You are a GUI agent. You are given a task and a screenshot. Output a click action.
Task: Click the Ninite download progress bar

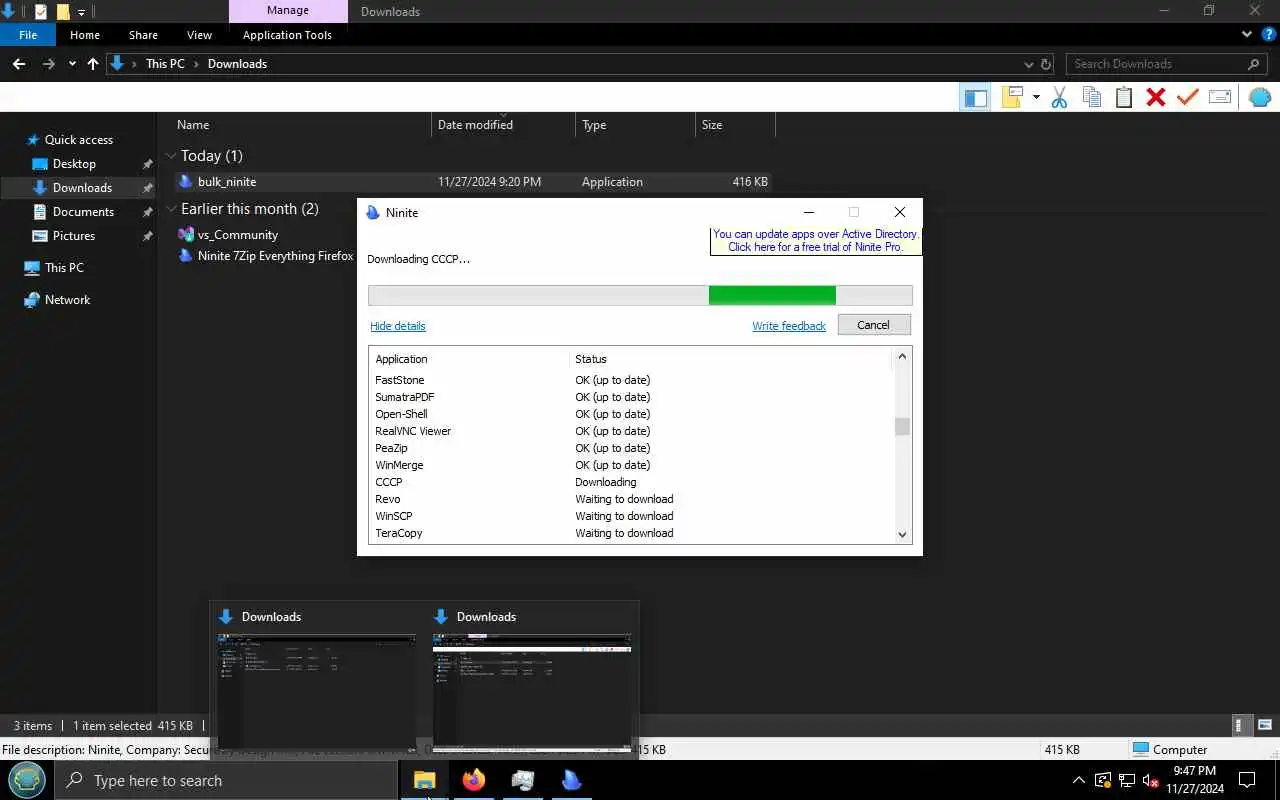click(x=640, y=295)
